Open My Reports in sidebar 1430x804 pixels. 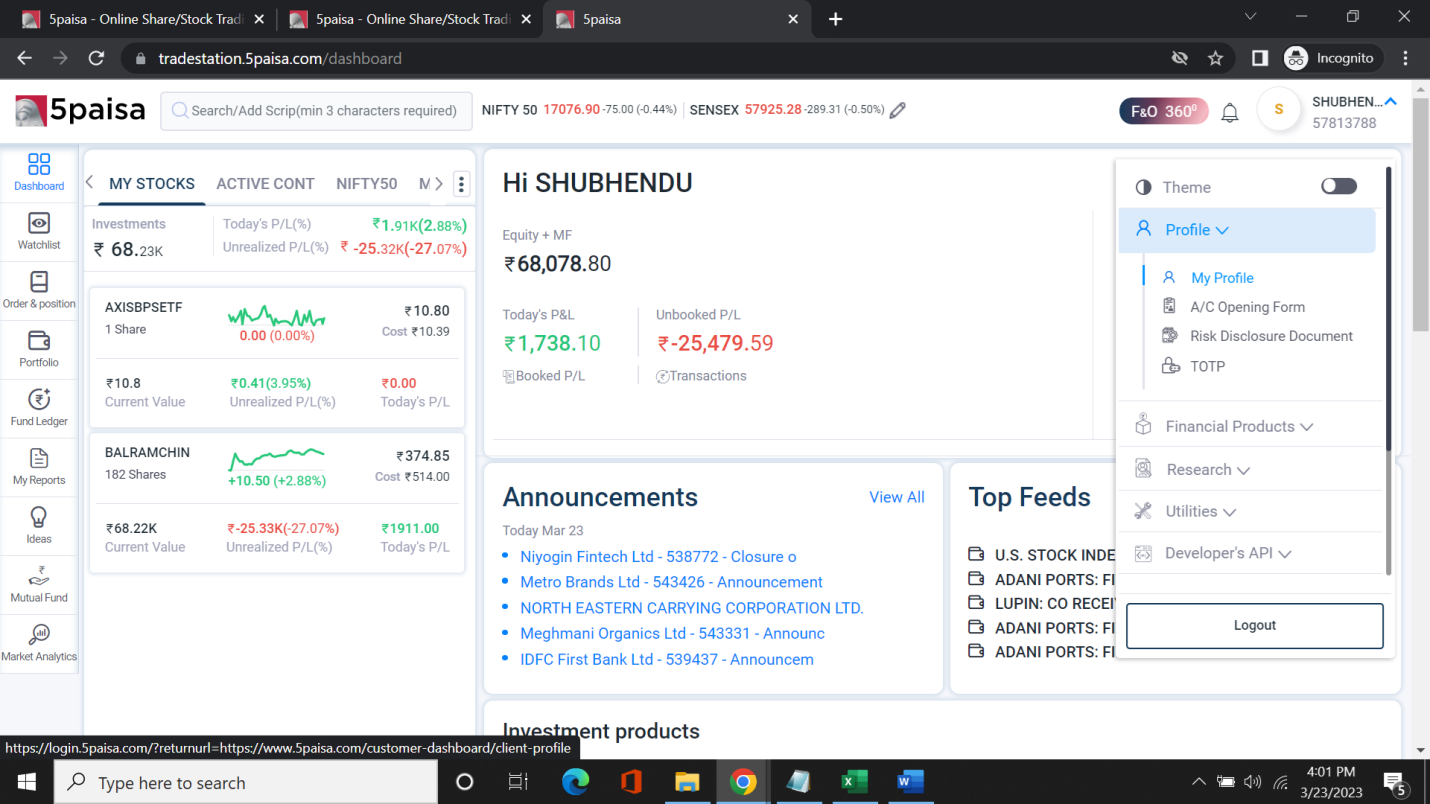tap(39, 467)
